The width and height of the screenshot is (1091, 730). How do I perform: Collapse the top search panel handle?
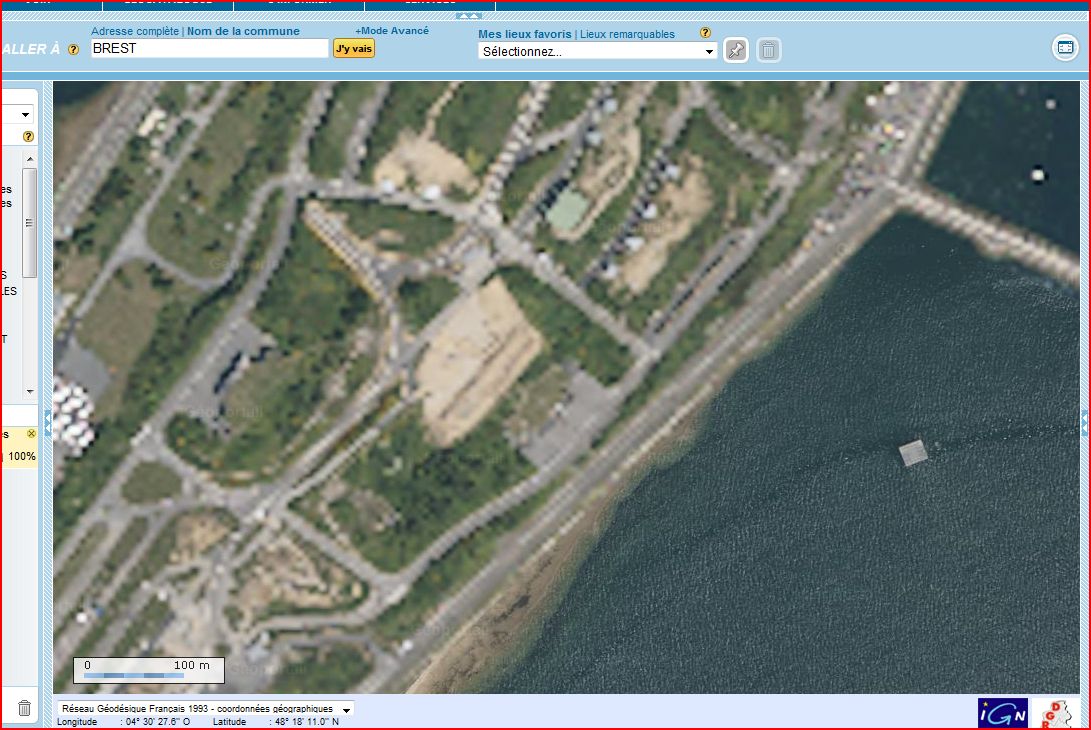point(468,16)
